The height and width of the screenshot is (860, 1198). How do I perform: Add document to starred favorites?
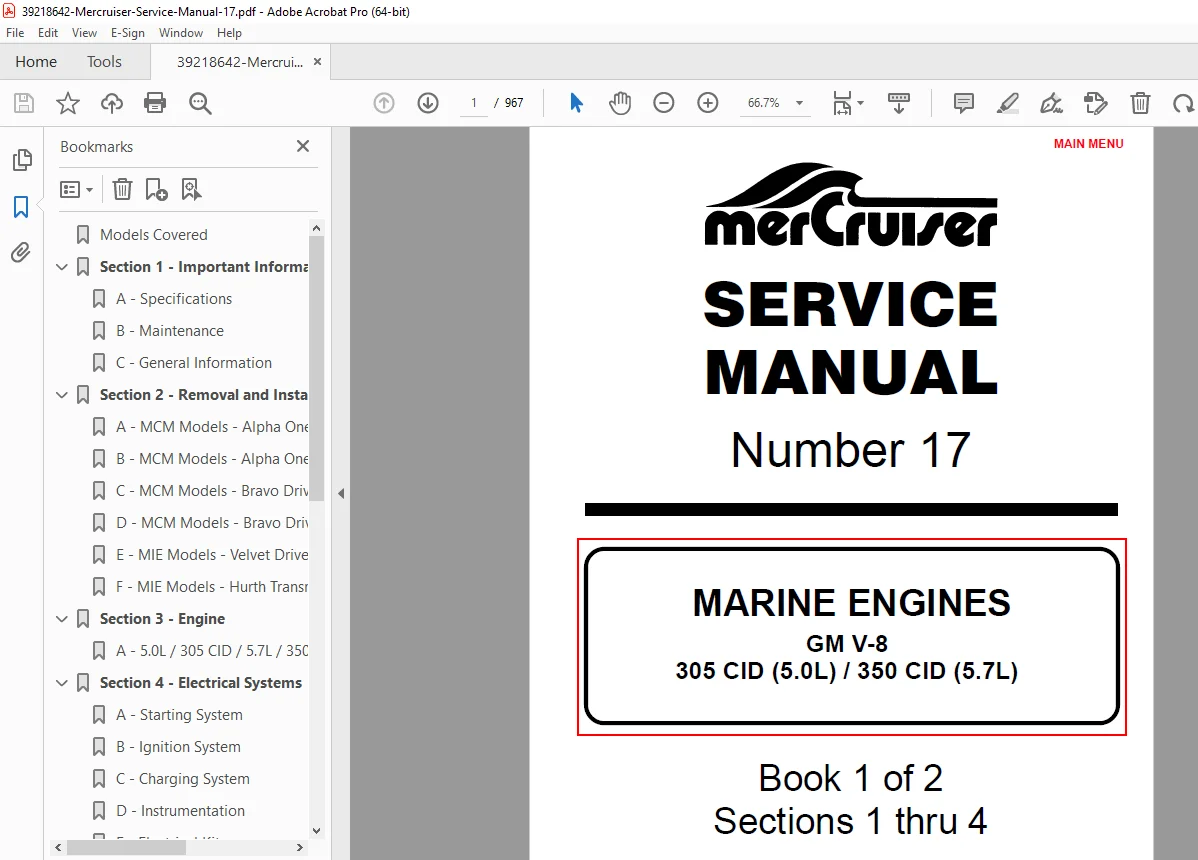coord(68,103)
